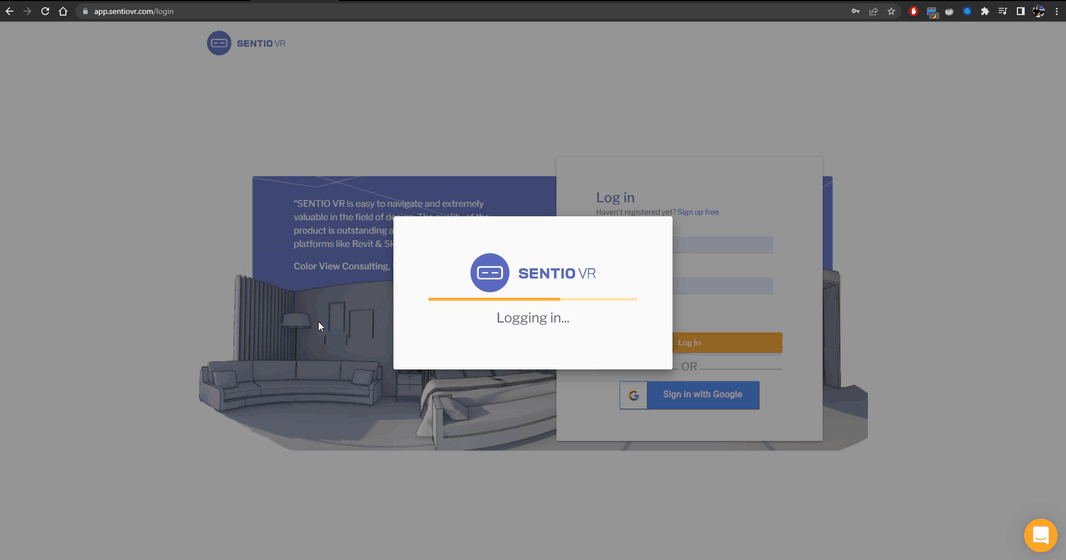Screen dimensions: 1066x560
Task: Open the browser home icon
Action: pyautogui.click(x=63, y=11)
